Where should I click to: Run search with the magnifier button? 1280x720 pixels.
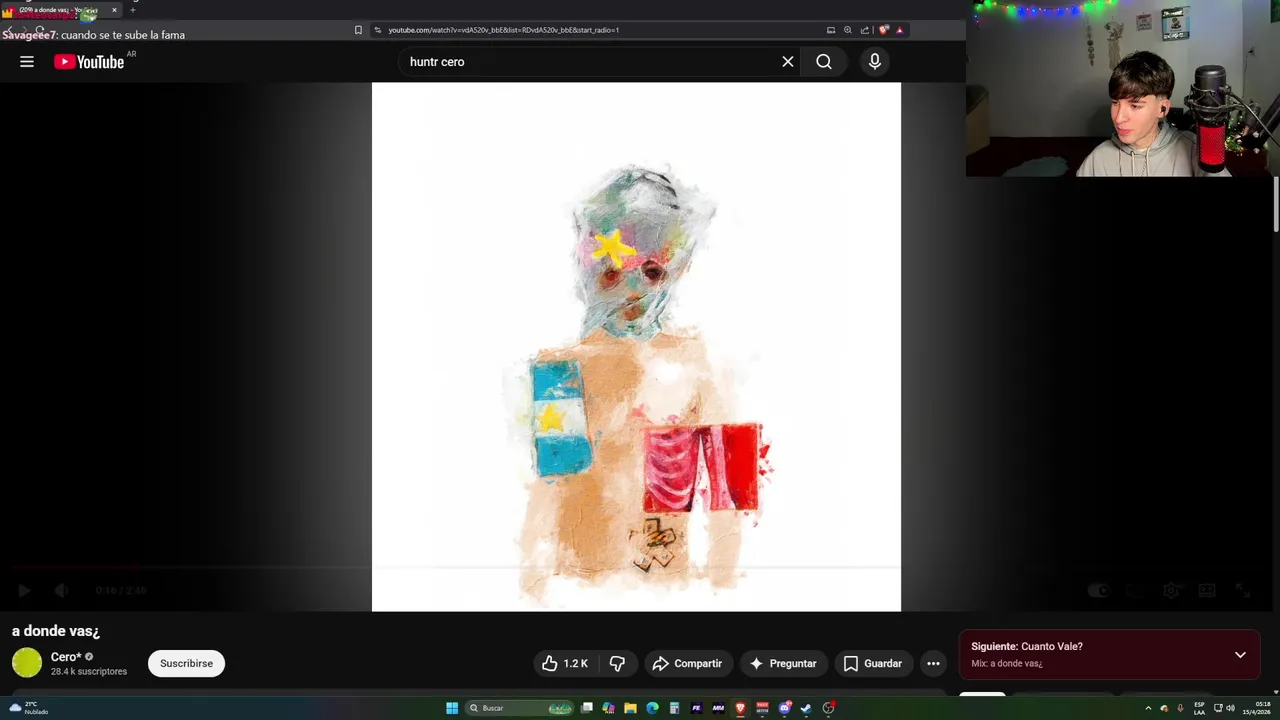coord(823,62)
